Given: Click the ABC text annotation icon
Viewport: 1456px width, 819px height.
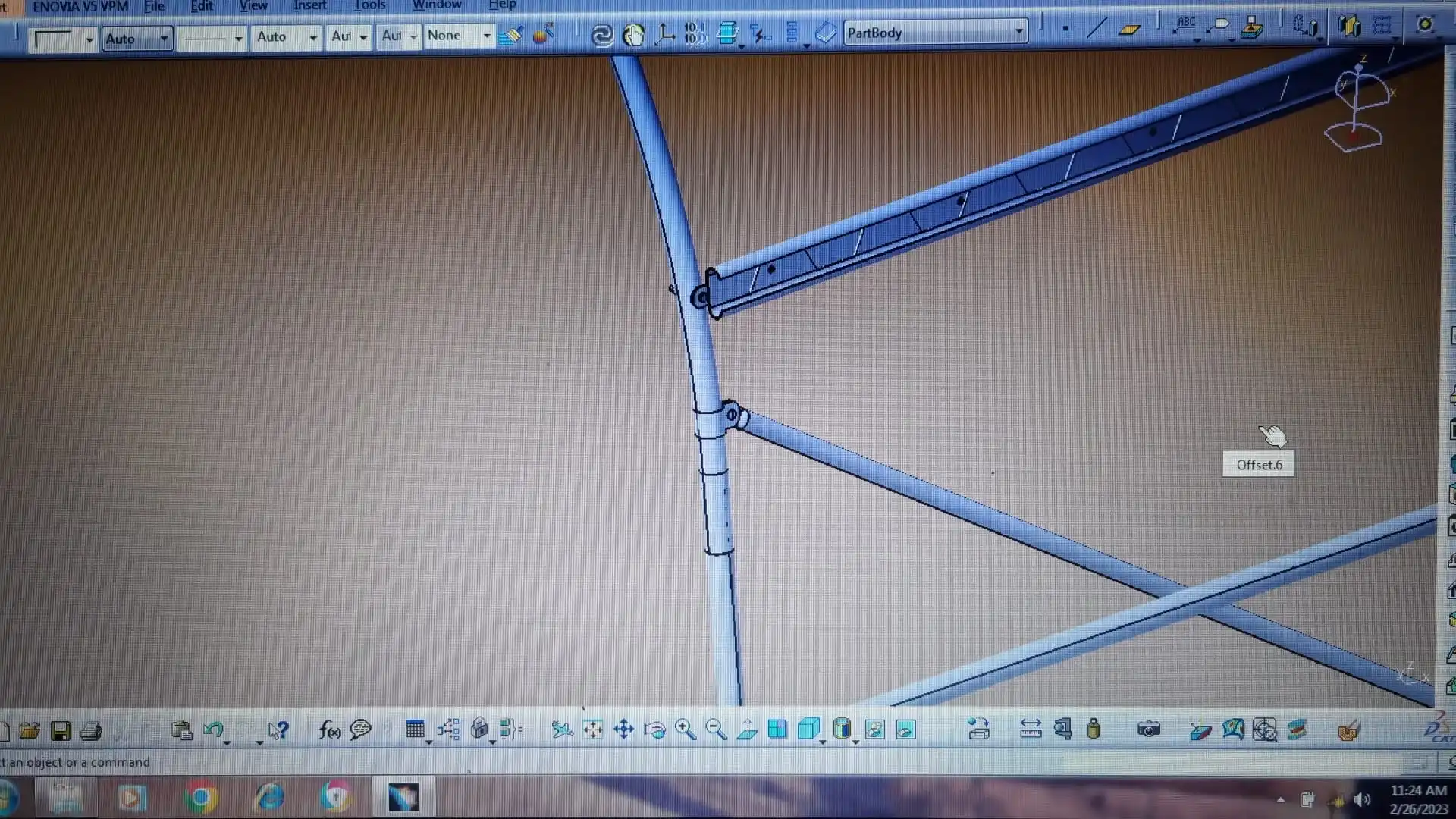Looking at the screenshot, I should click(1185, 27).
